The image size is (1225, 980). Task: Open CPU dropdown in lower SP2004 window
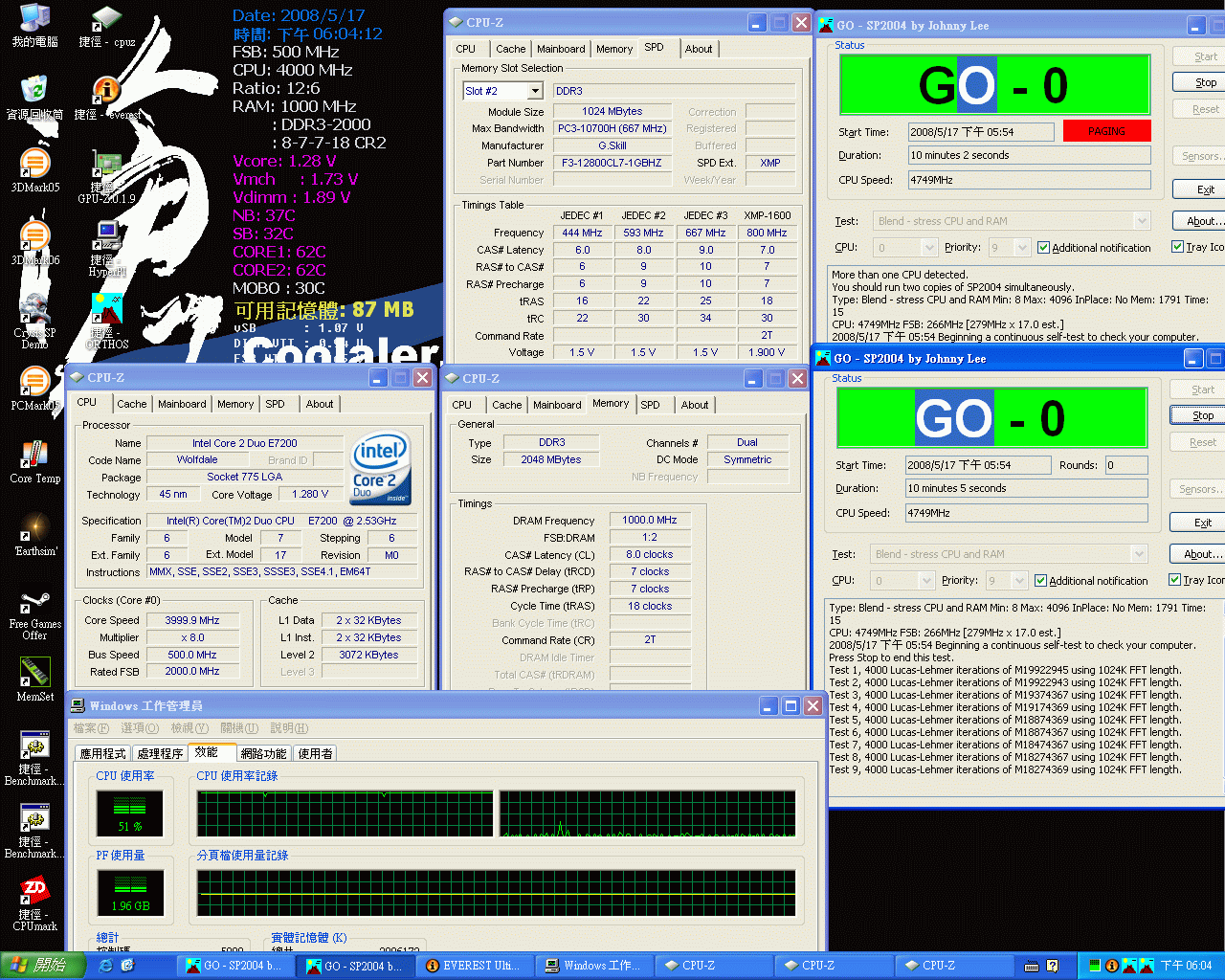pyautogui.click(x=925, y=581)
